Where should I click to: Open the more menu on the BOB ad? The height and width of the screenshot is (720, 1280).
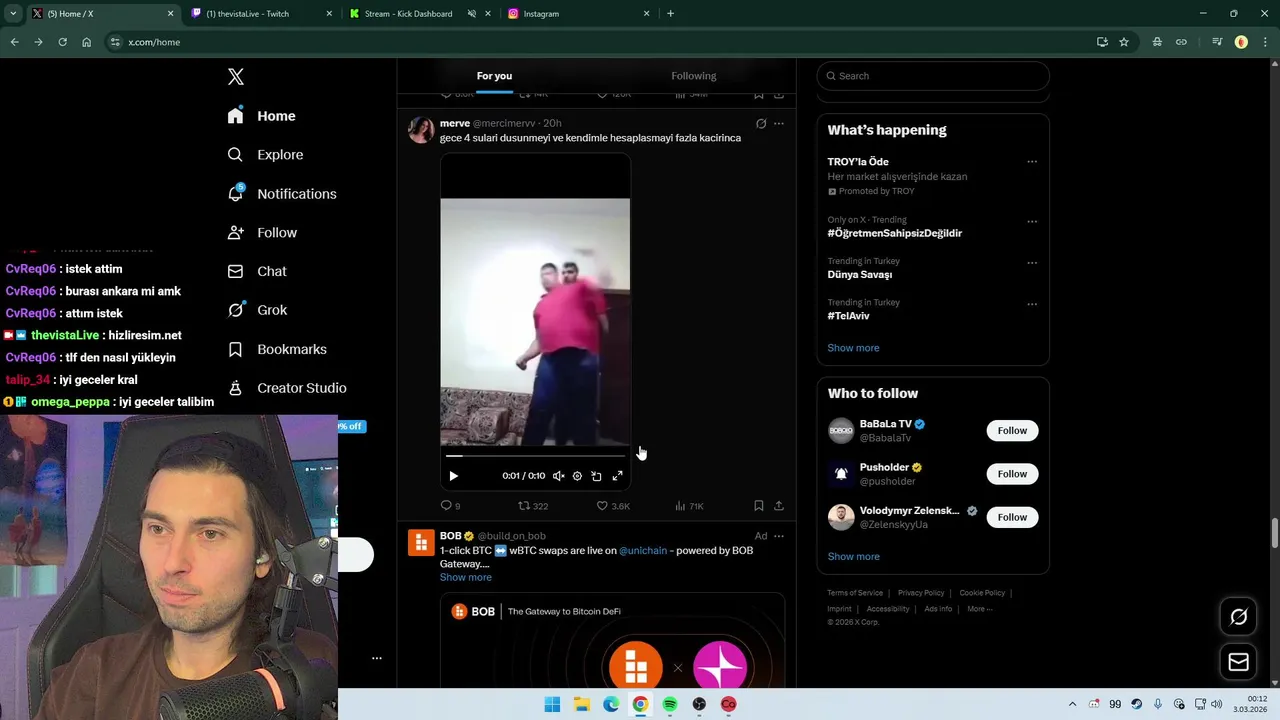pos(779,536)
